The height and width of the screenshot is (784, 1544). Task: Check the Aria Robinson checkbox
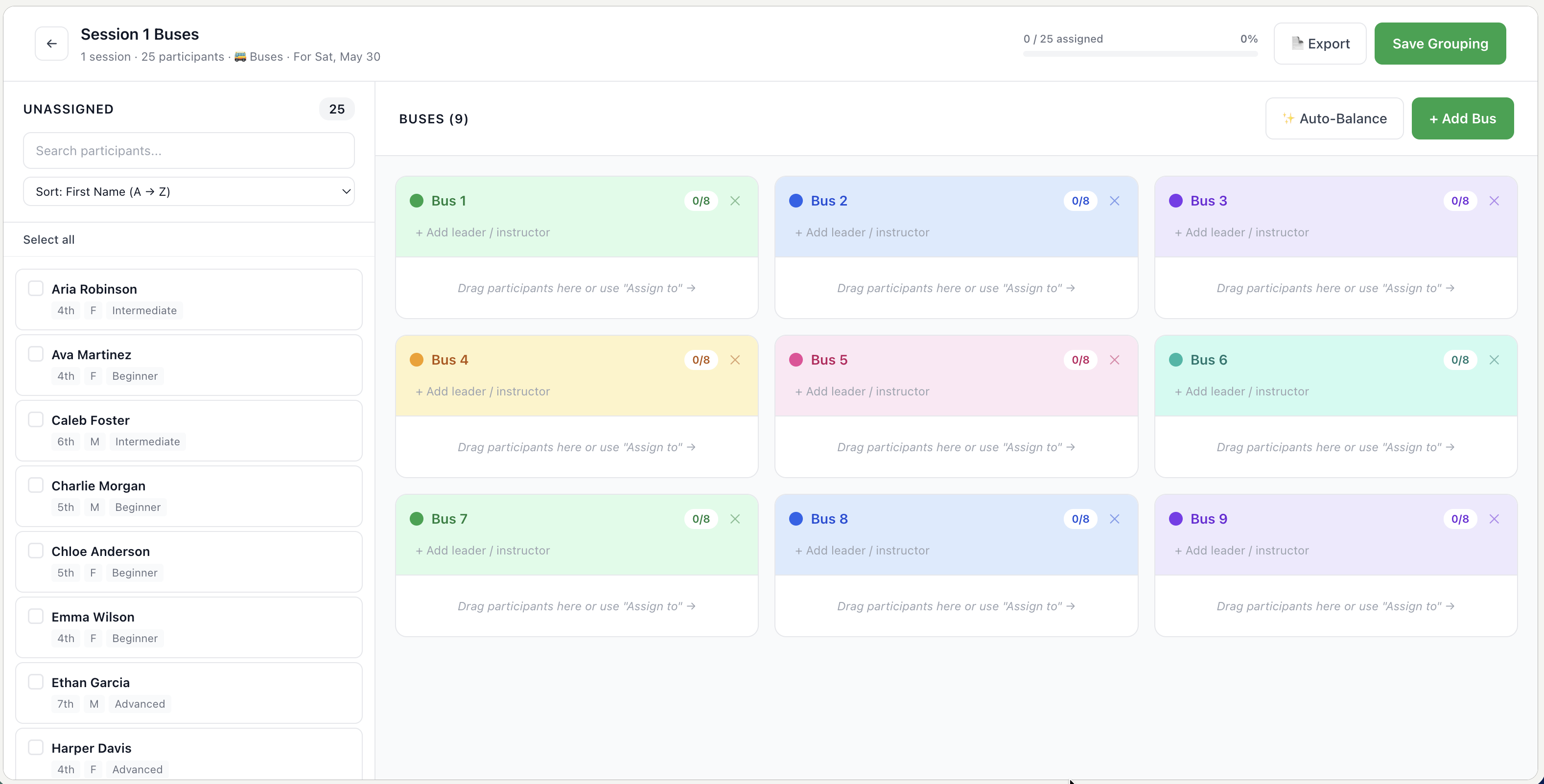36,288
